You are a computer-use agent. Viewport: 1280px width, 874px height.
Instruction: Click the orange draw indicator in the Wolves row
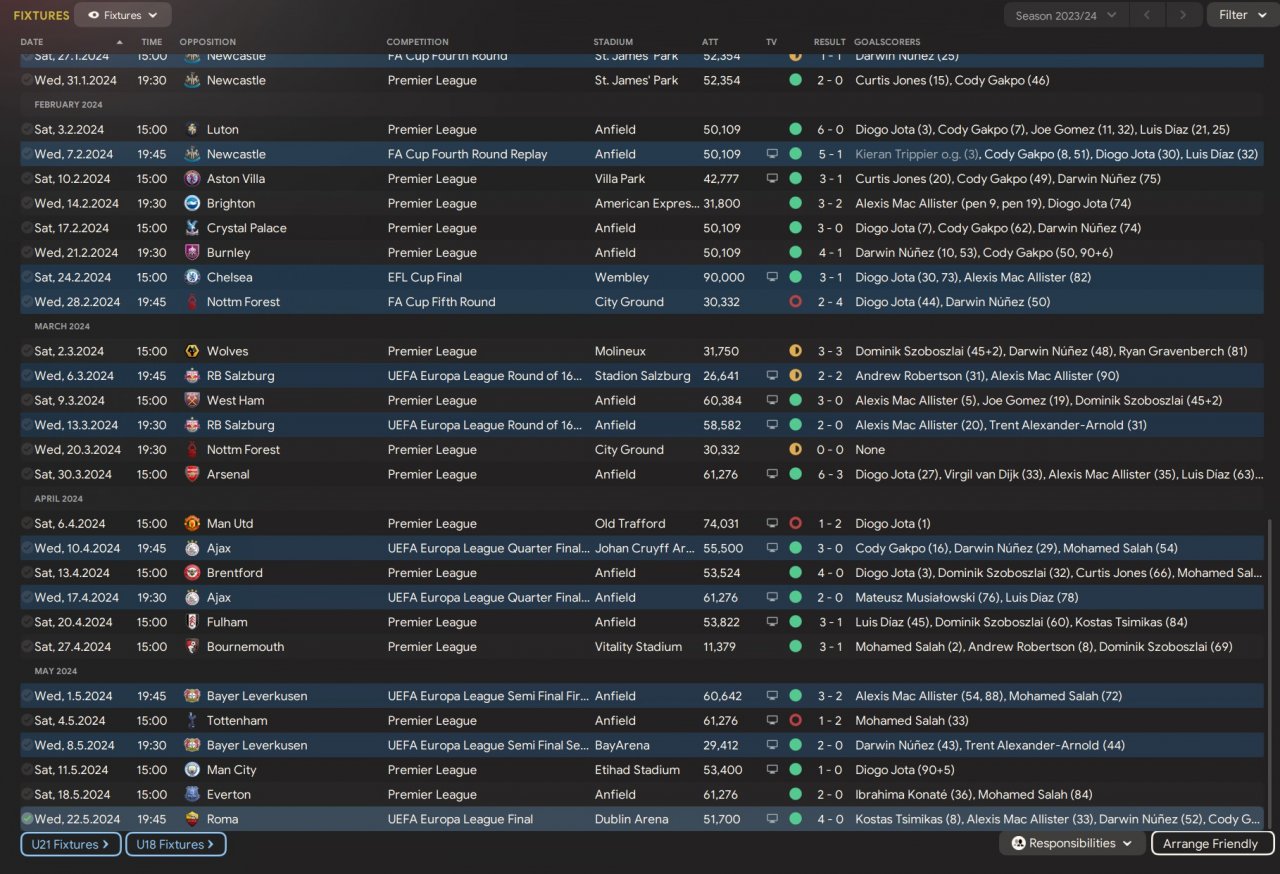coord(796,351)
